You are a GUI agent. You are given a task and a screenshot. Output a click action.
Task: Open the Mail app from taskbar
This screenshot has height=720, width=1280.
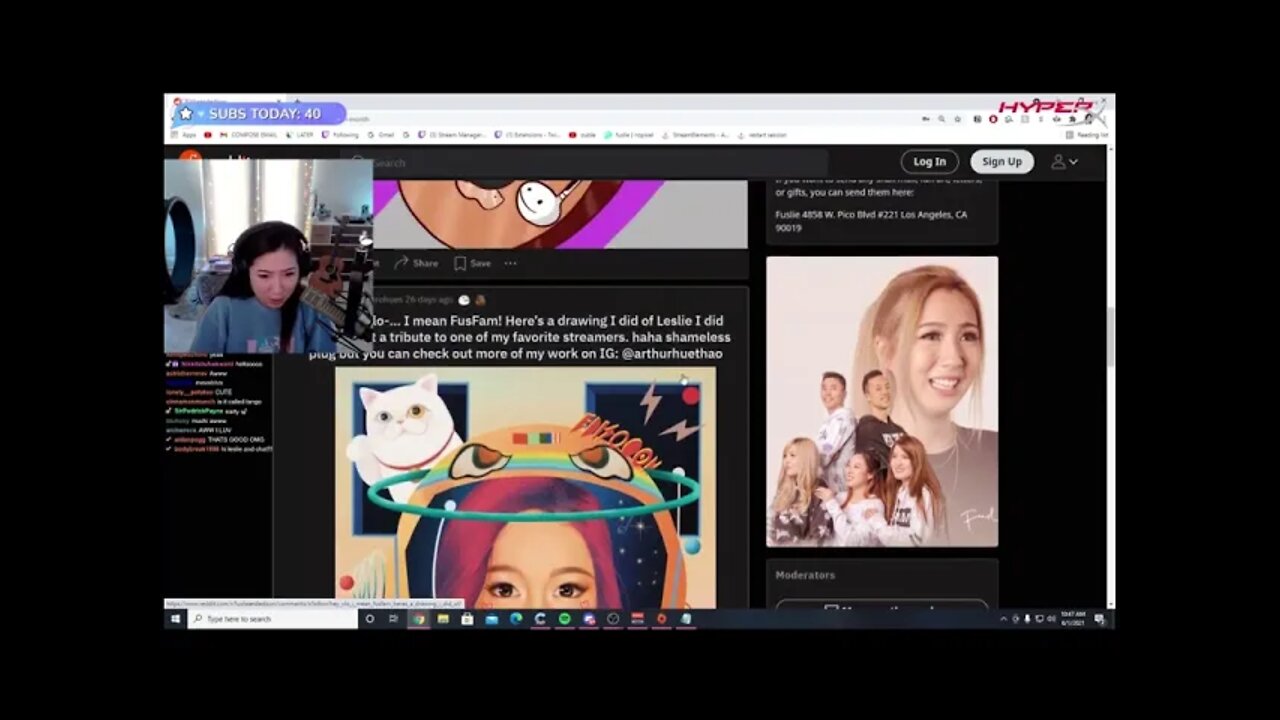pyautogui.click(x=491, y=619)
